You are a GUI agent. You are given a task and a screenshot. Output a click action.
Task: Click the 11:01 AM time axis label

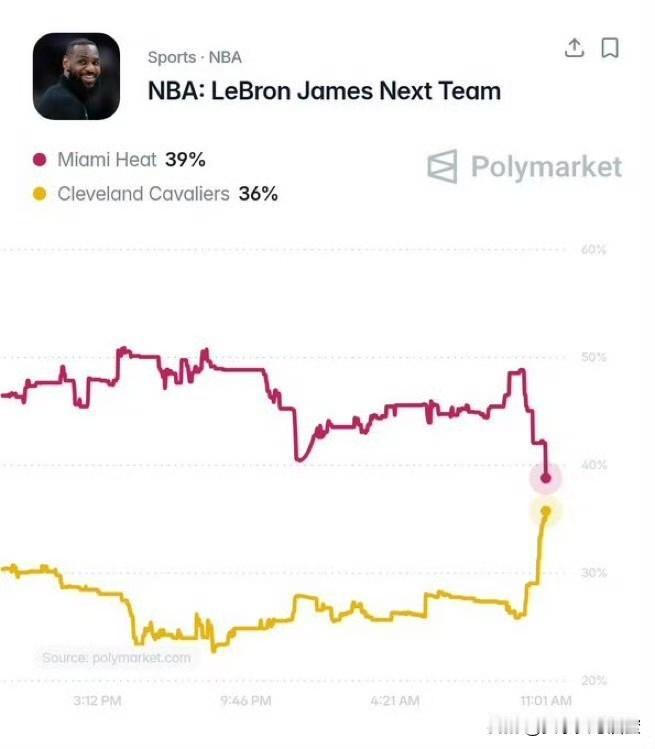[x=546, y=701]
